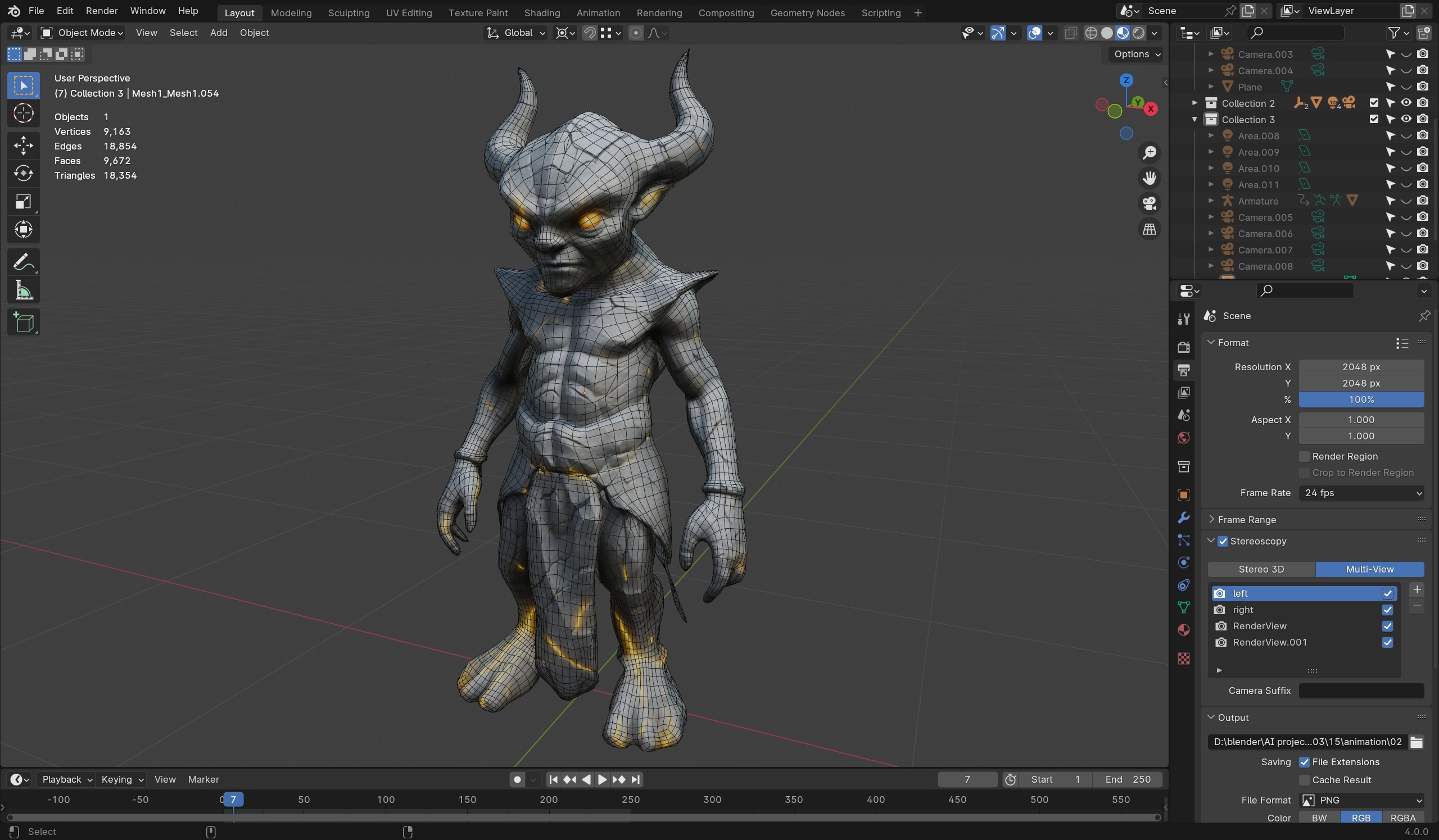Collapse the Format panel

(1211, 342)
